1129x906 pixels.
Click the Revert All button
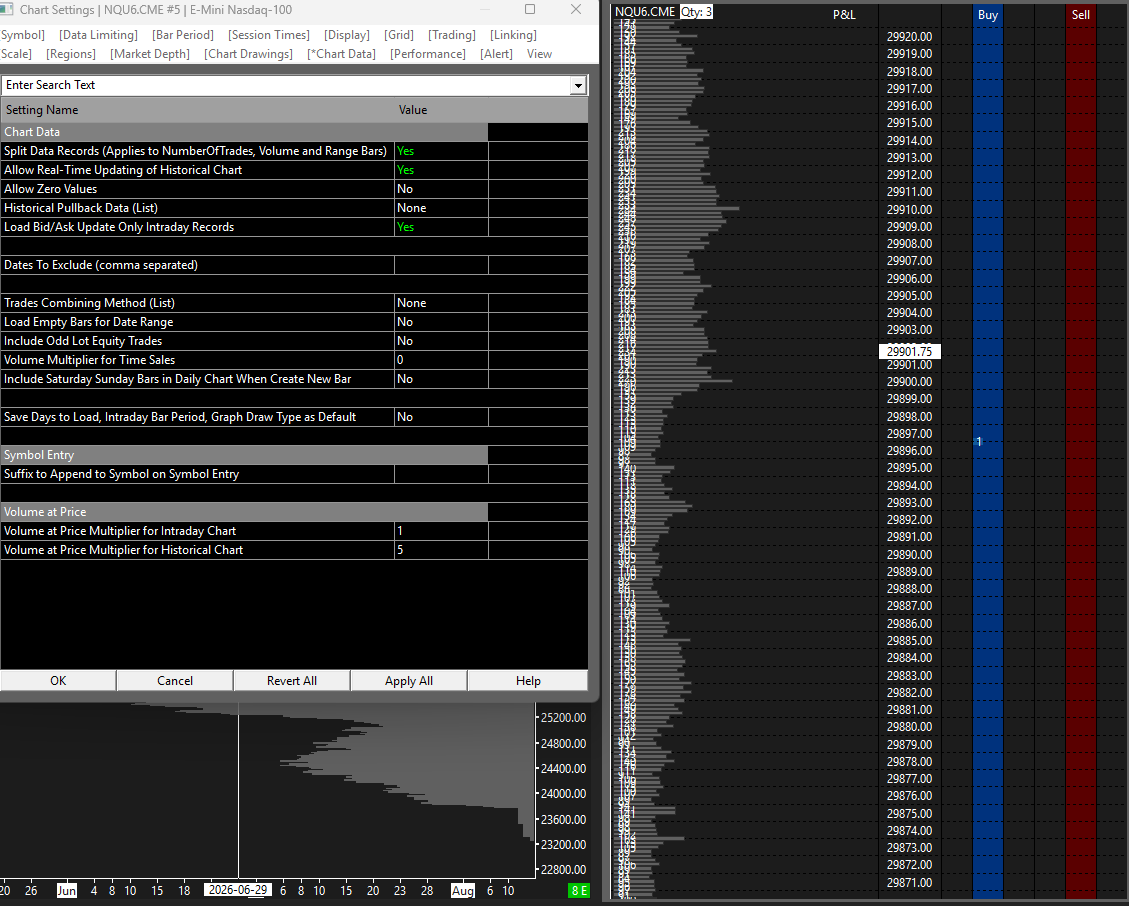292,681
